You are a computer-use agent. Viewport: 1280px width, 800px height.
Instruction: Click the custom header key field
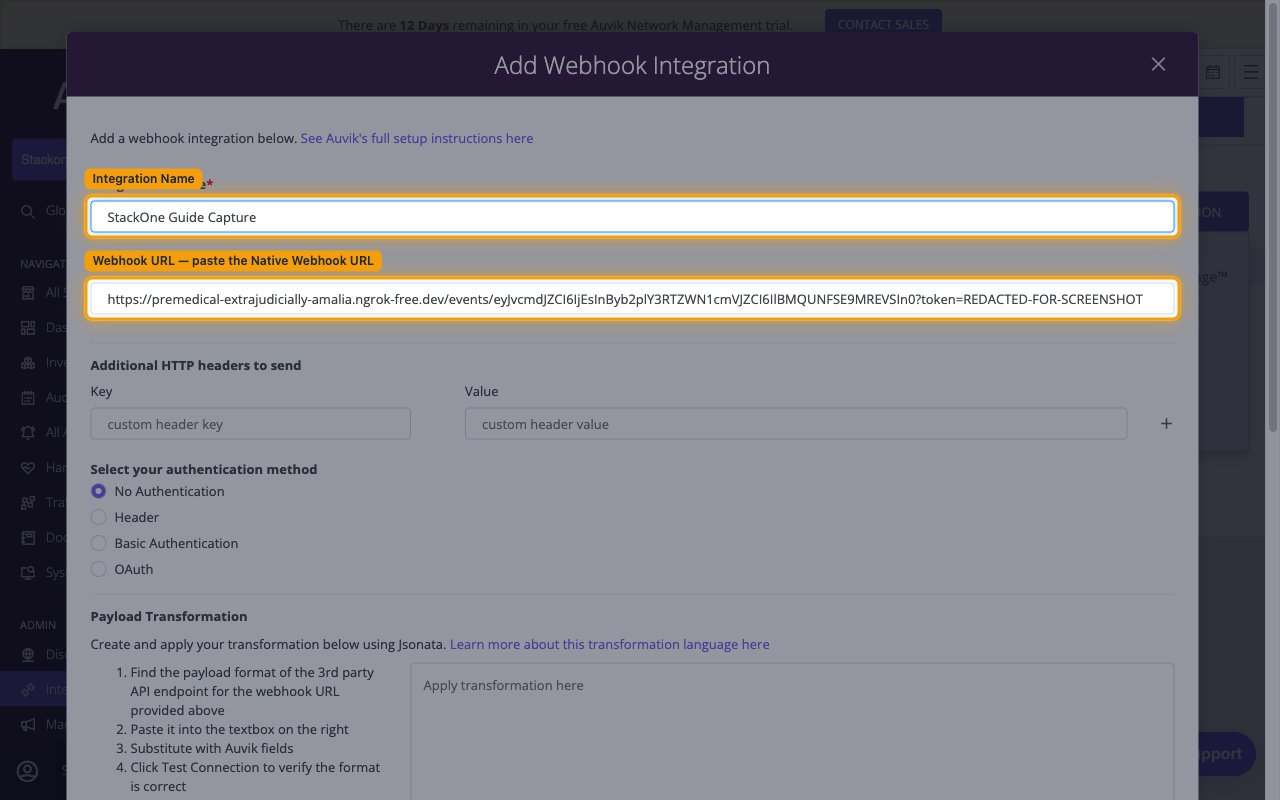pyautogui.click(x=250, y=424)
